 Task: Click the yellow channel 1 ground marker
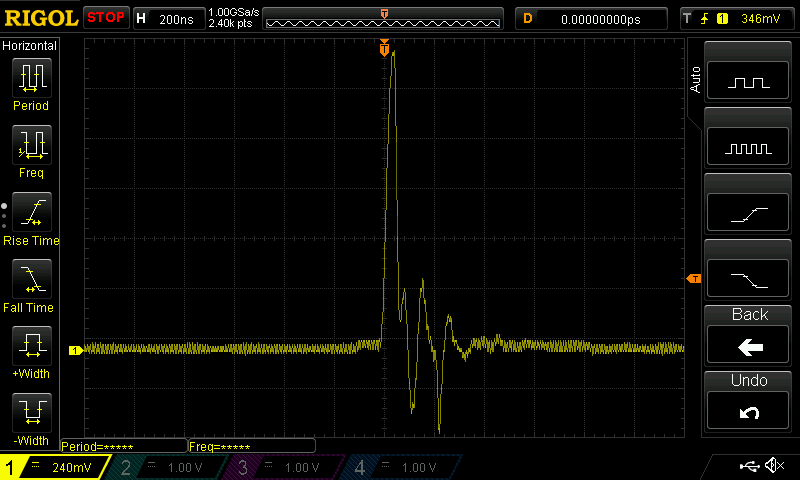coord(76,350)
